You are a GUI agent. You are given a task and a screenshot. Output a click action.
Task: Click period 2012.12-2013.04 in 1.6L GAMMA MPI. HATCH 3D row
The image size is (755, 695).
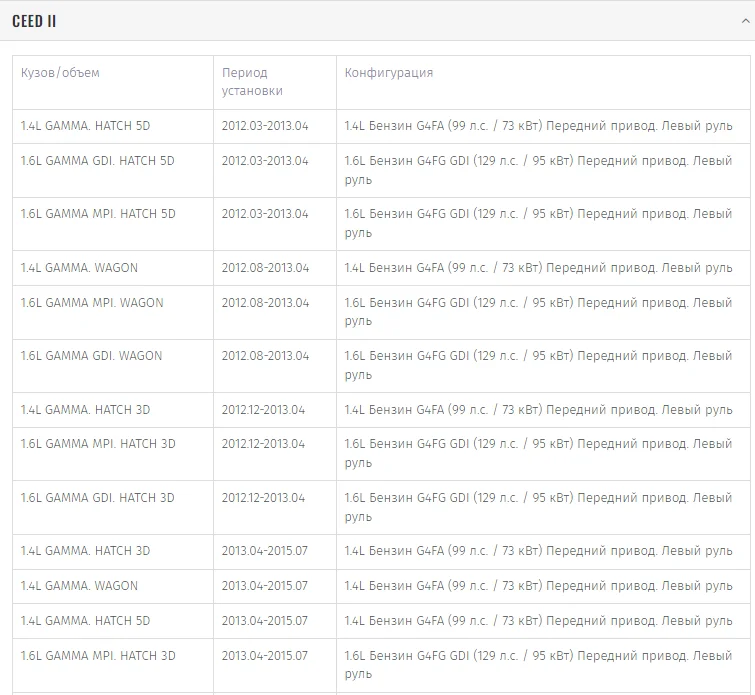tap(263, 444)
